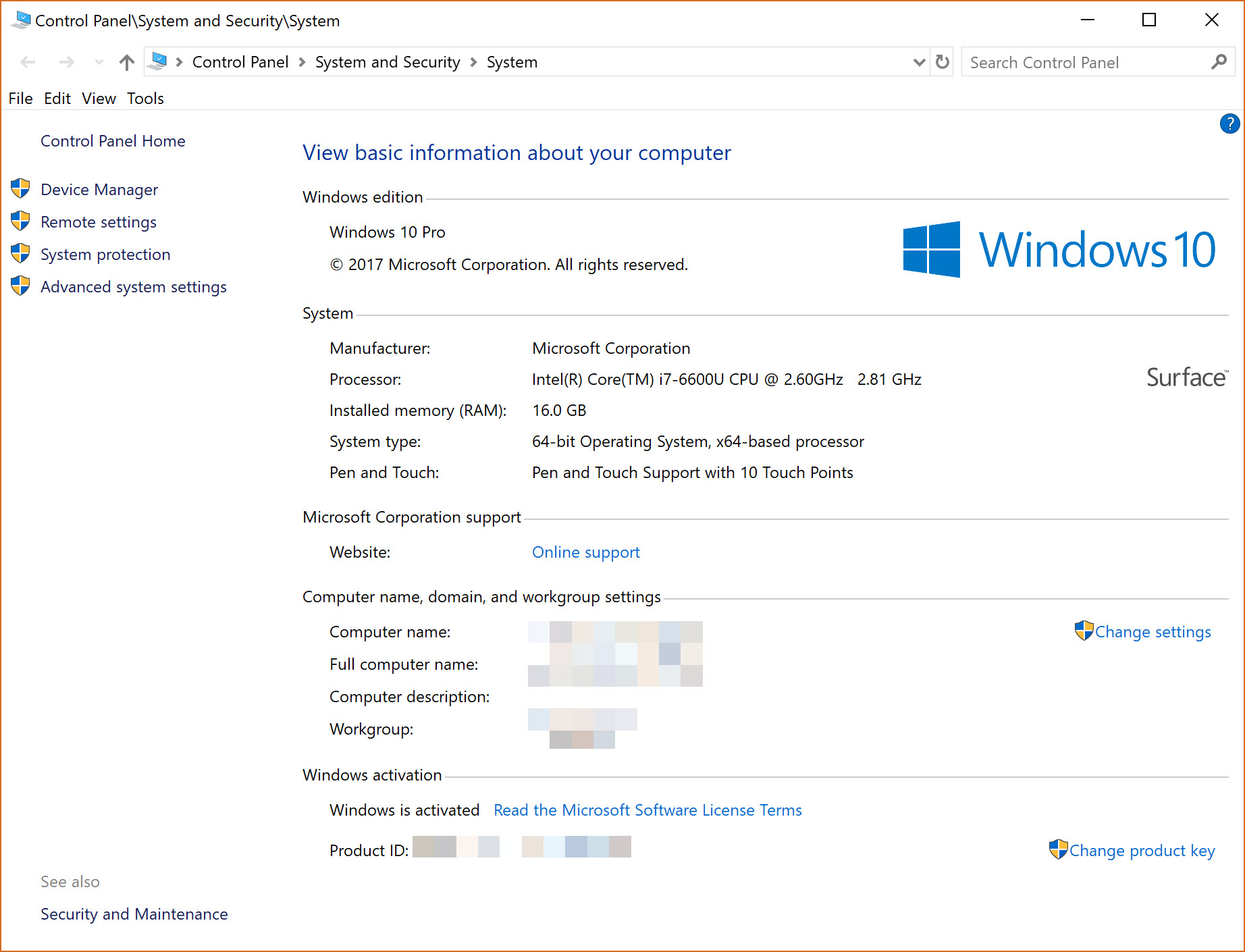The height and width of the screenshot is (952, 1245).
Task: Click the processor 'Intel(R) Core(TM) i7-6600U' value
Action: point(726,379)
